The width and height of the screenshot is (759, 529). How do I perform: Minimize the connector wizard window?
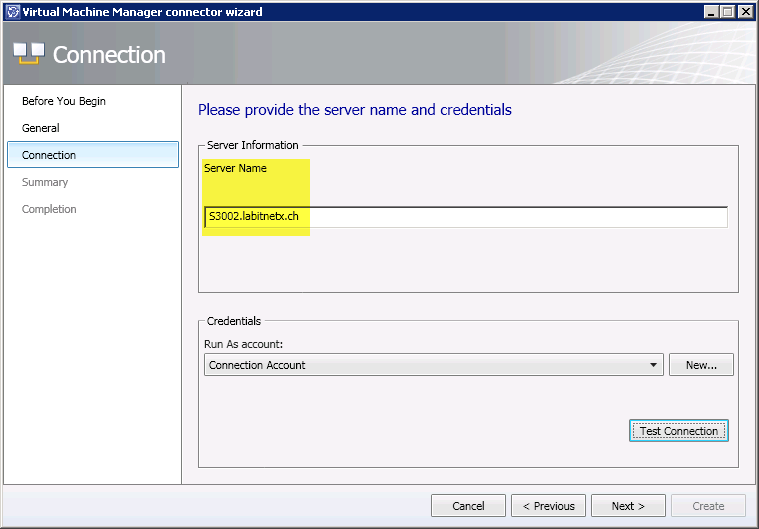[711, 12]
